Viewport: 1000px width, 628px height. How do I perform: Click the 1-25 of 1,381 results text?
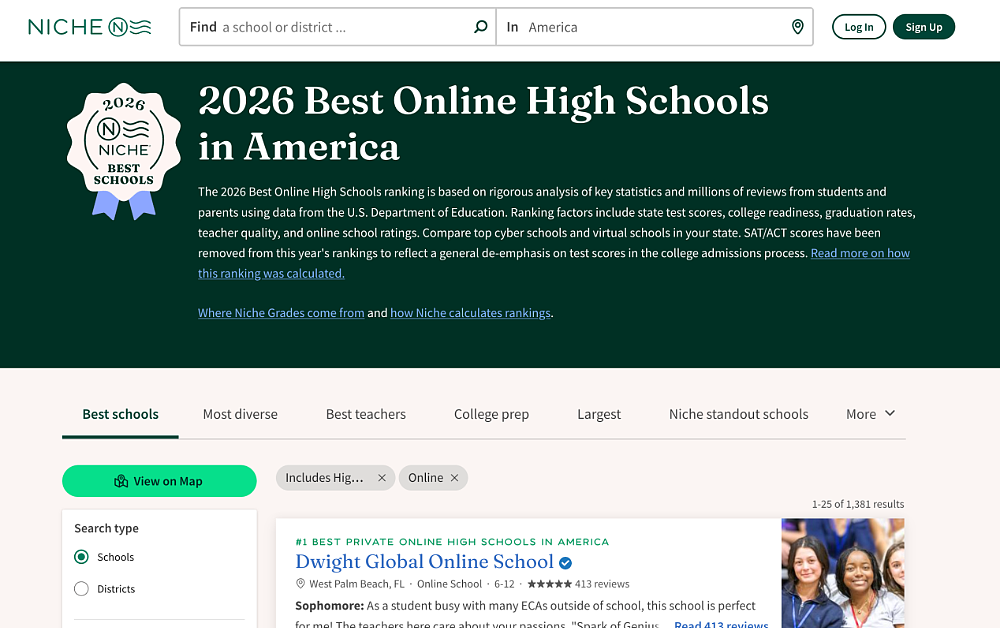coord(858,504)
